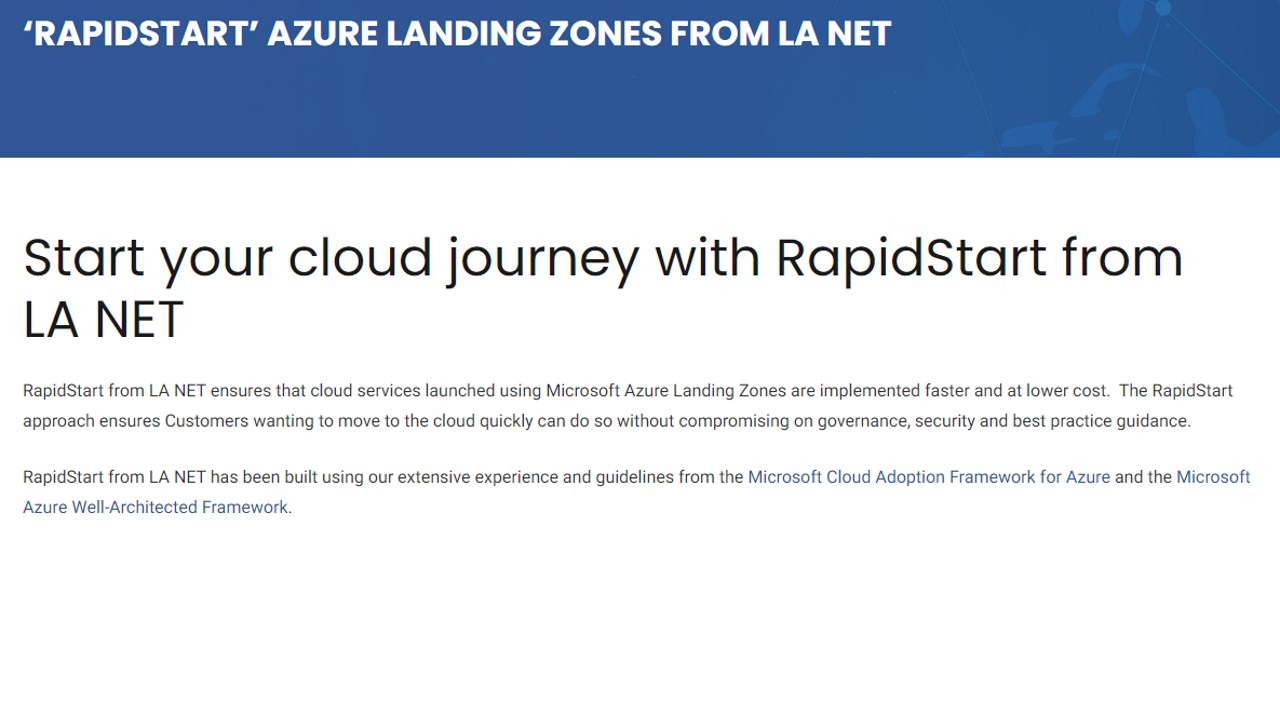Viewport: 1280px width, 720px height.
Task: Click heading 'Start your cloud journey with RapidStart'
Action: click(603, 288)
